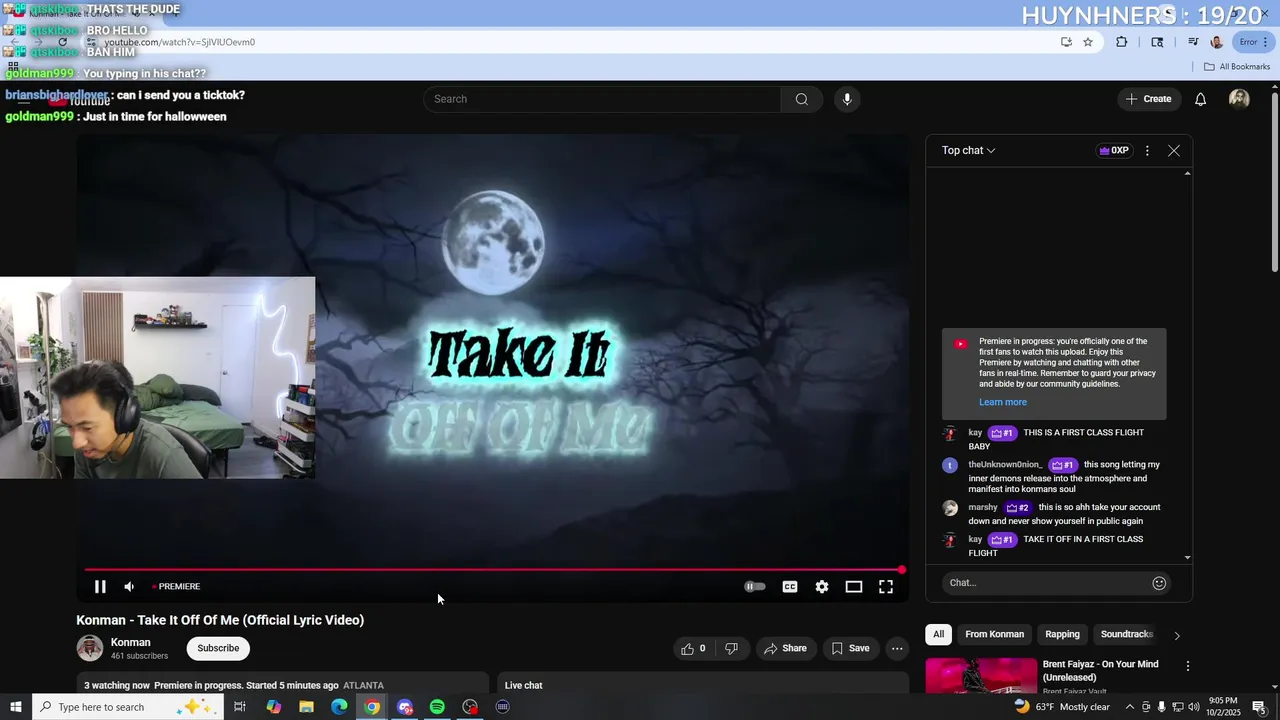Viewport: 1280px width, 720px height.
Task: Like the Konman video
Action: pos(694,648)
